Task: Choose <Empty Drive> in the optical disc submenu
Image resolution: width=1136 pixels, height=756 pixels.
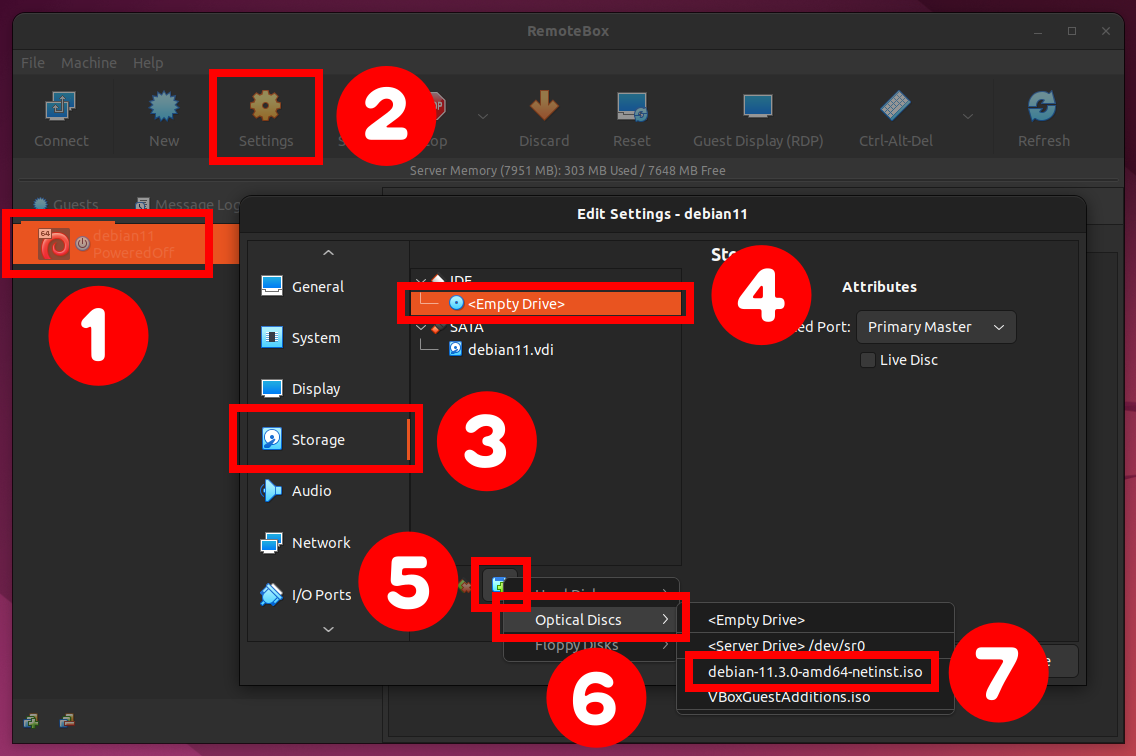Action: click(x=815, y=620)
